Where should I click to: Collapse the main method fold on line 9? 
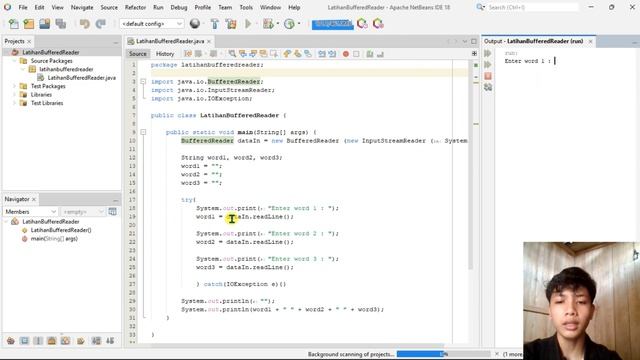coord(143,132)
